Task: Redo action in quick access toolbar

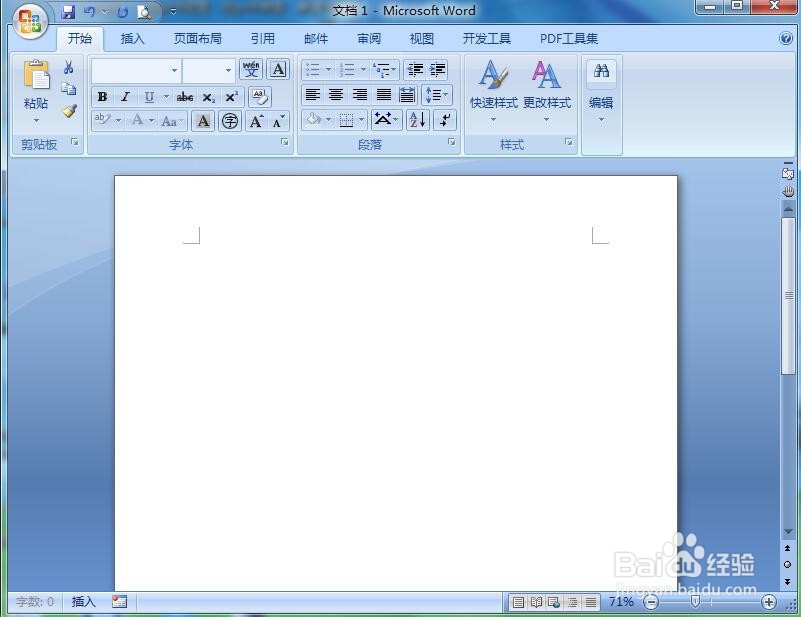Action: [122, 12]
